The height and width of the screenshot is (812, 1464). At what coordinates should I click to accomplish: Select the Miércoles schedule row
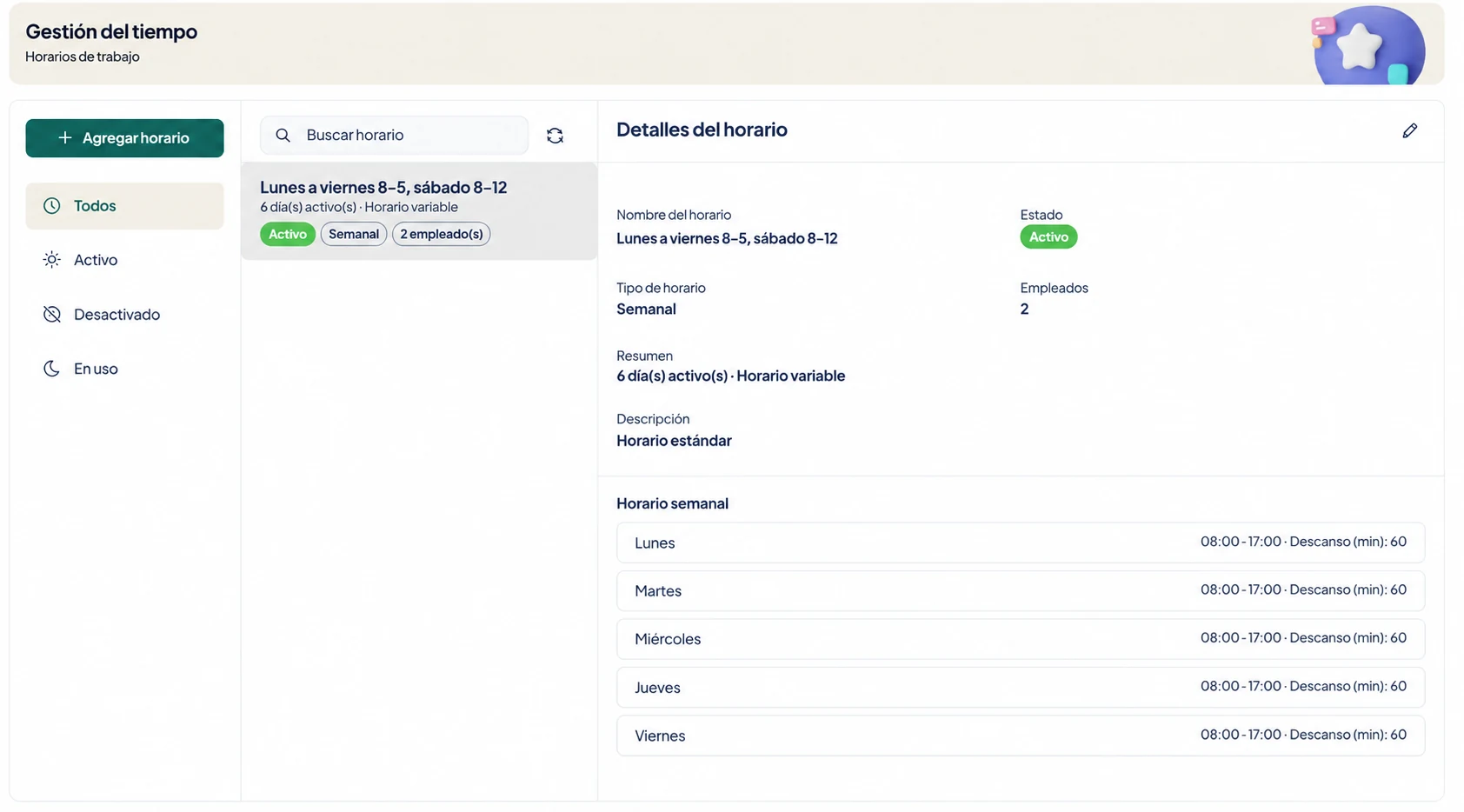tap(1021, 639)
